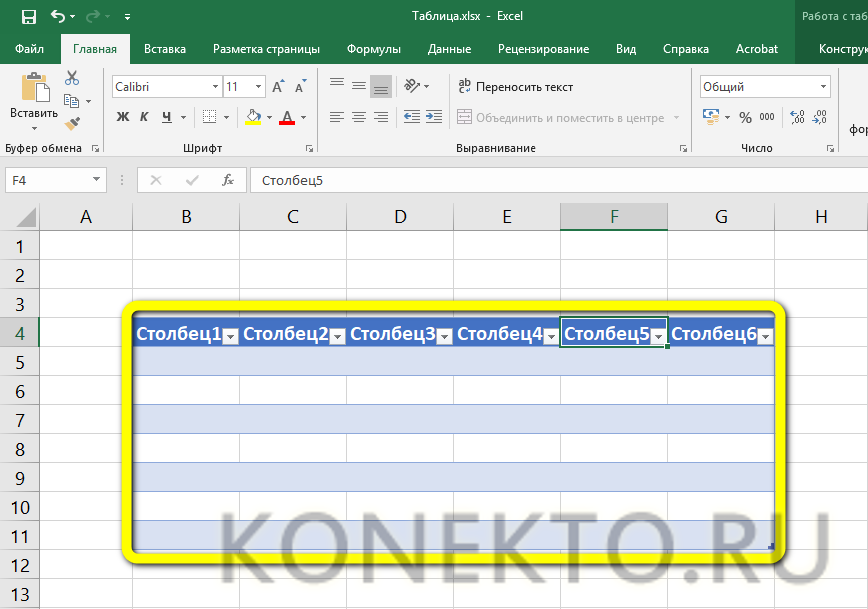Toggle bold formatting (Ж)

click(x=123, y=118)
